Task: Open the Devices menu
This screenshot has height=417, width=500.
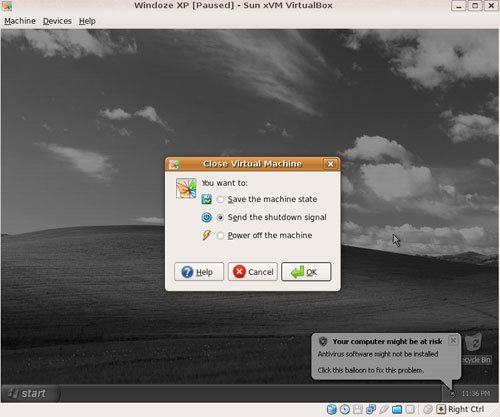Action: [57, 21]
